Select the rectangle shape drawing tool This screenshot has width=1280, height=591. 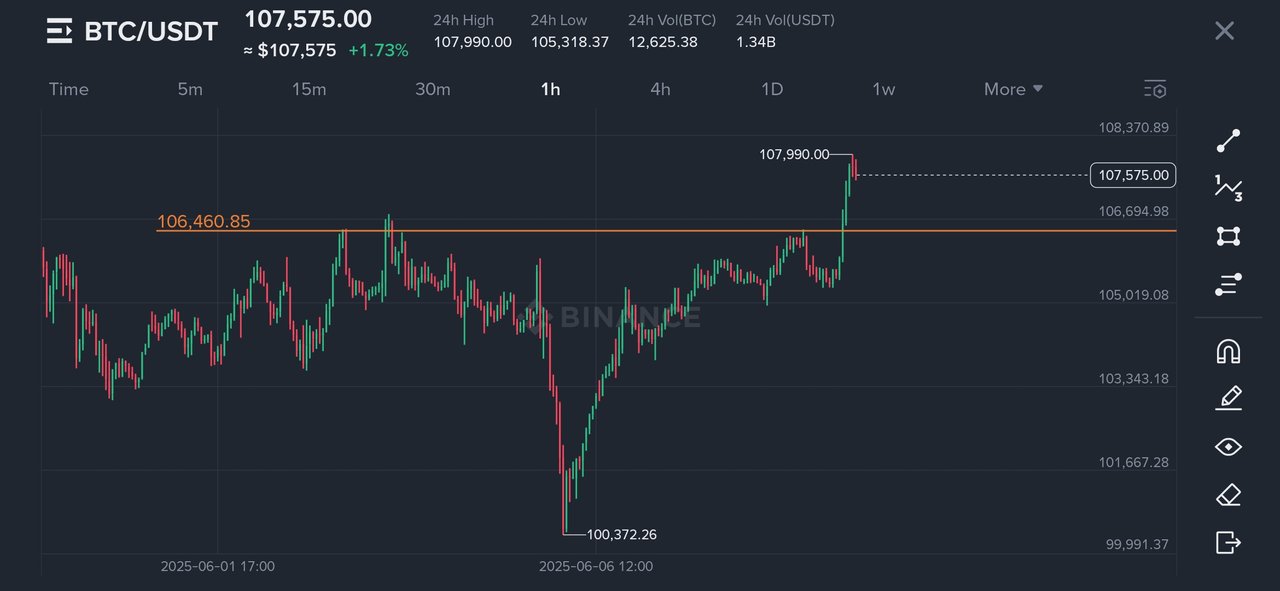[1228, 236]
